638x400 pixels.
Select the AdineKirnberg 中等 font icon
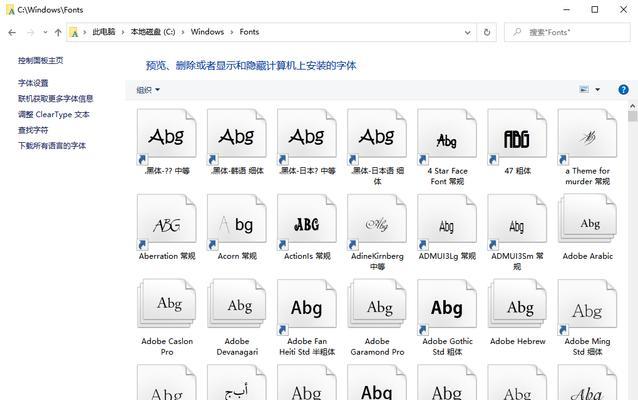pos(377,222)
